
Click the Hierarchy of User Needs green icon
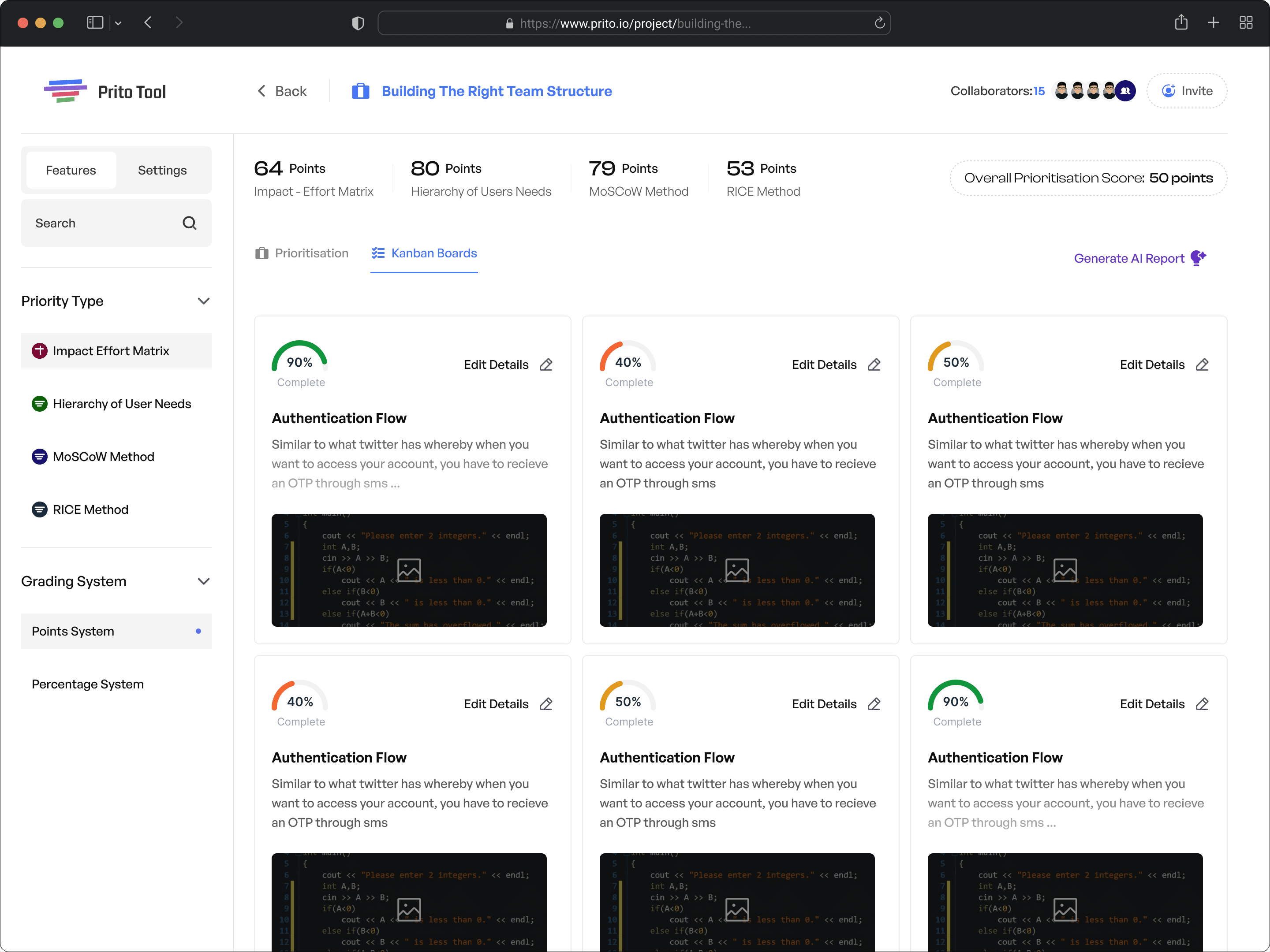[40, 404]
